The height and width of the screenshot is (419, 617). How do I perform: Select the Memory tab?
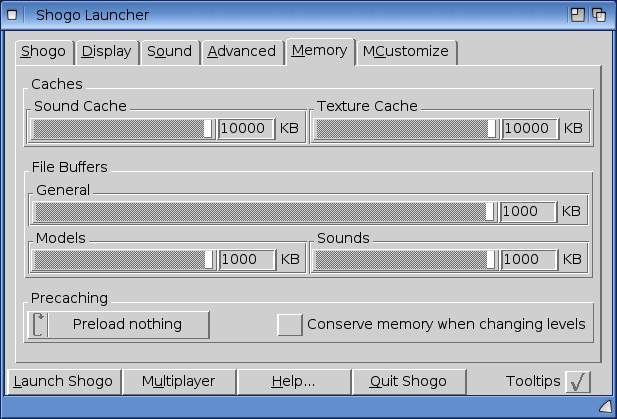tap(320, 52)
